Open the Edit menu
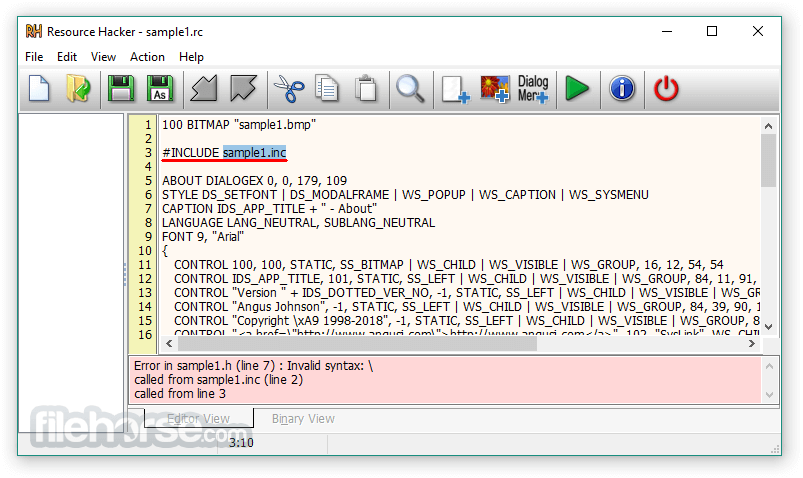This screenshot has height=478, width=803. tap(67, 57)
